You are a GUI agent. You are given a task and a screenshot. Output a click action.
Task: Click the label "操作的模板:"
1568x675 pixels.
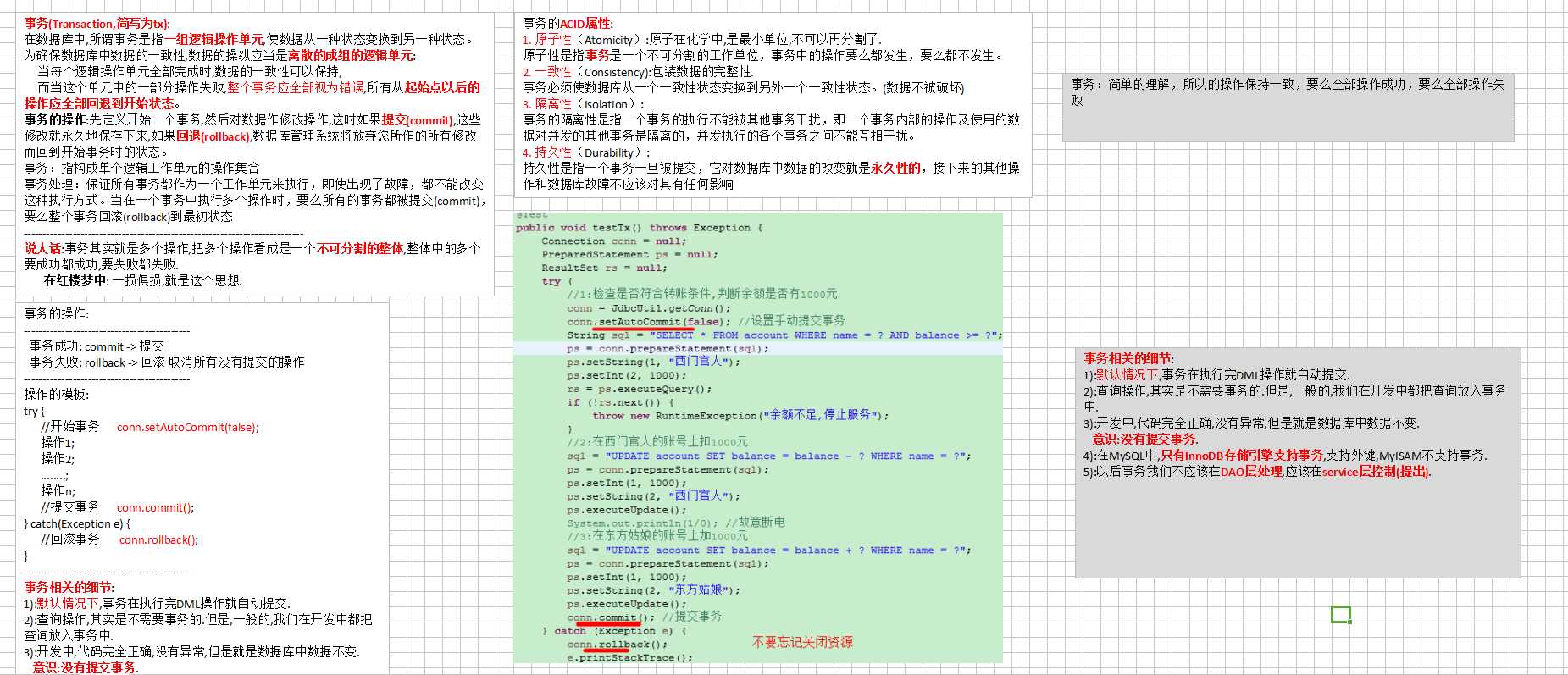tap(56, 394)
